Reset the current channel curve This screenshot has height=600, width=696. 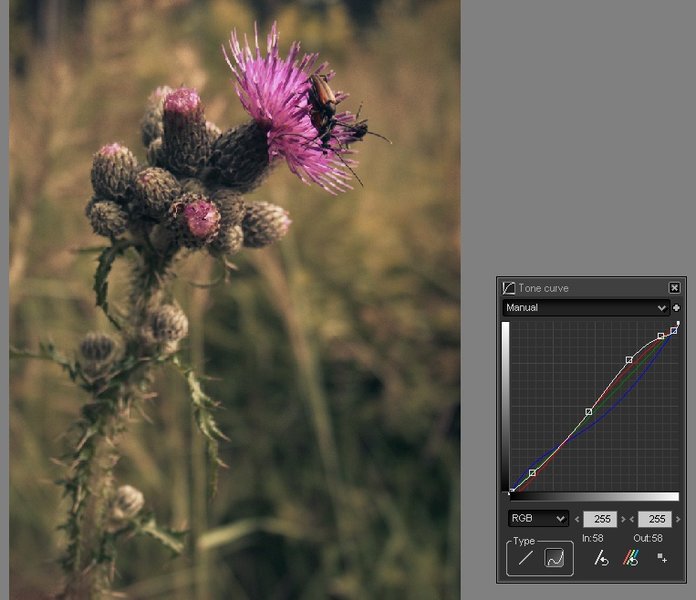[x=601, y=559]
